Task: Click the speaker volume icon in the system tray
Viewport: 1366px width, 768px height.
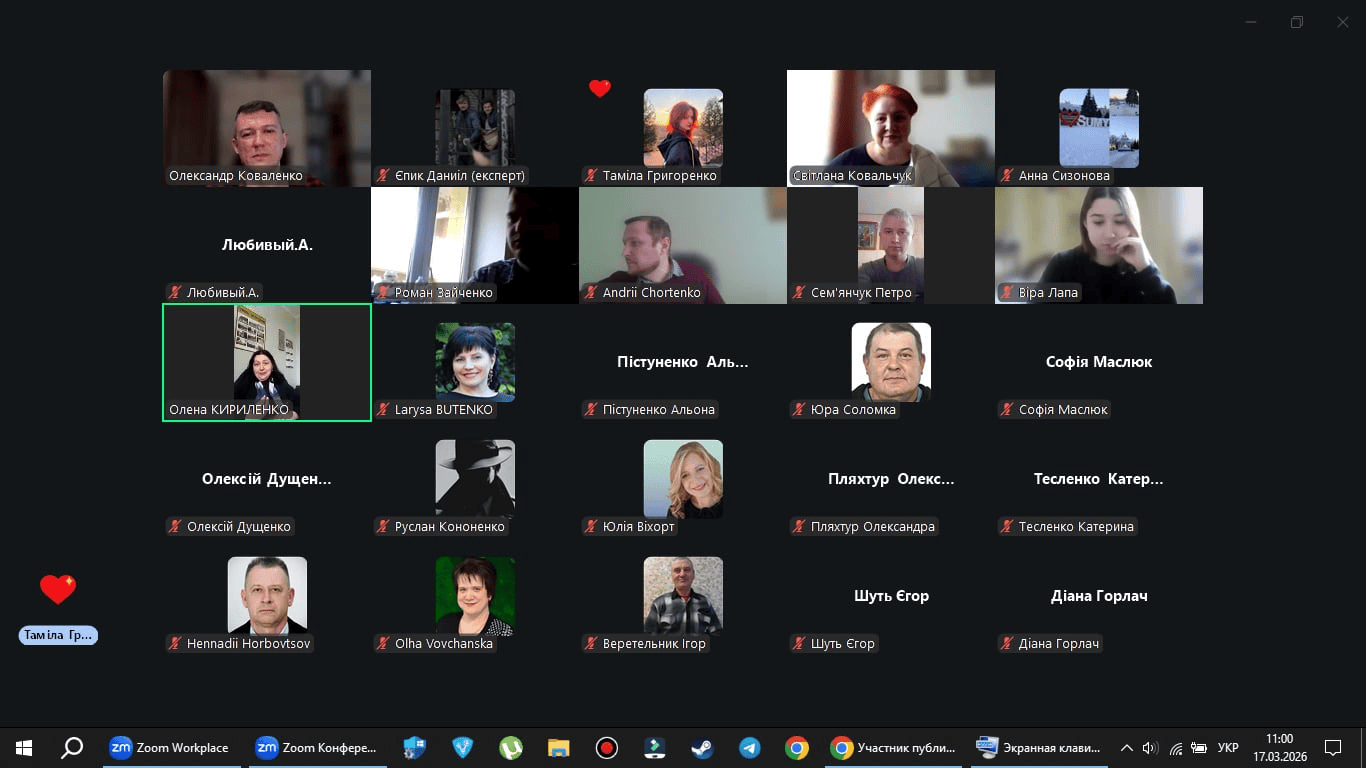Action: click(1149, 748)
